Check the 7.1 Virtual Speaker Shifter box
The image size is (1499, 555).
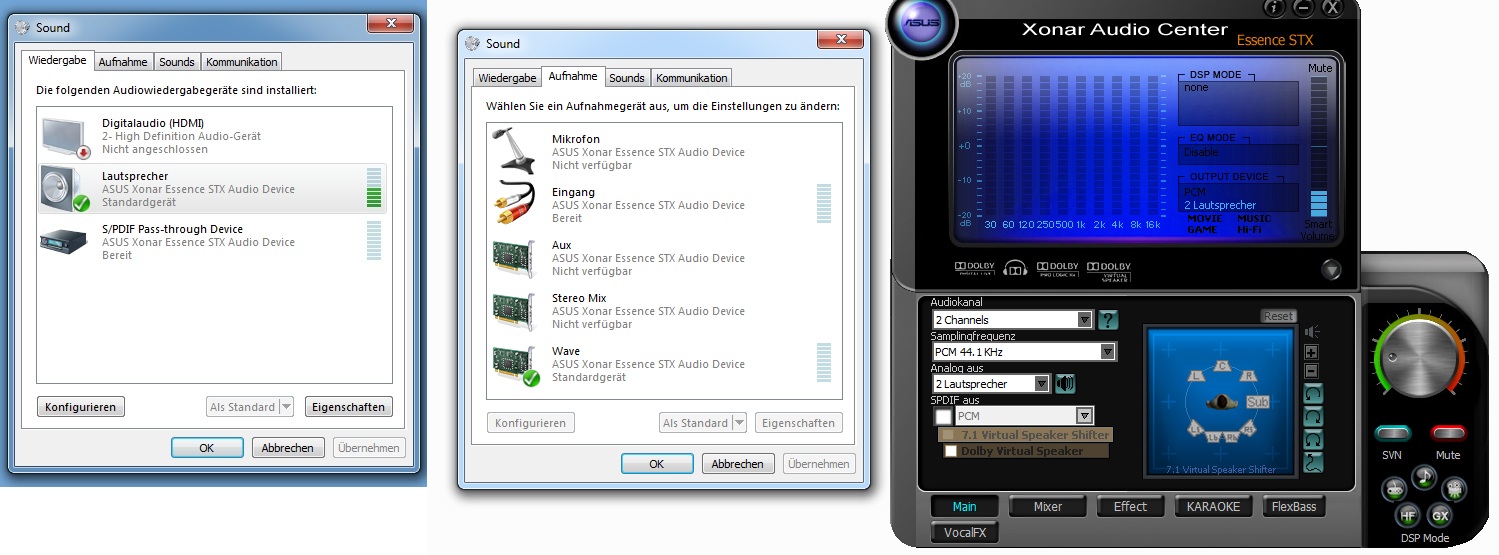coord(948,435)
